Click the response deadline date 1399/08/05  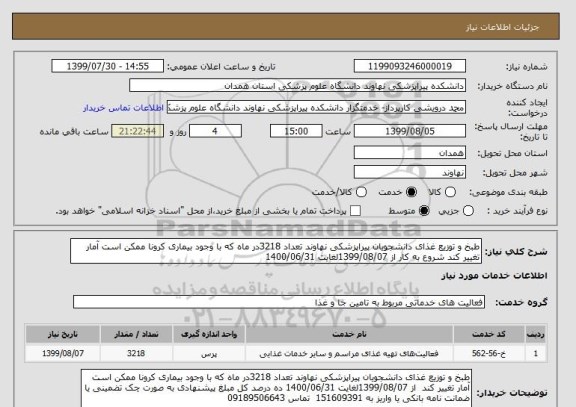[x=410, y=131]
